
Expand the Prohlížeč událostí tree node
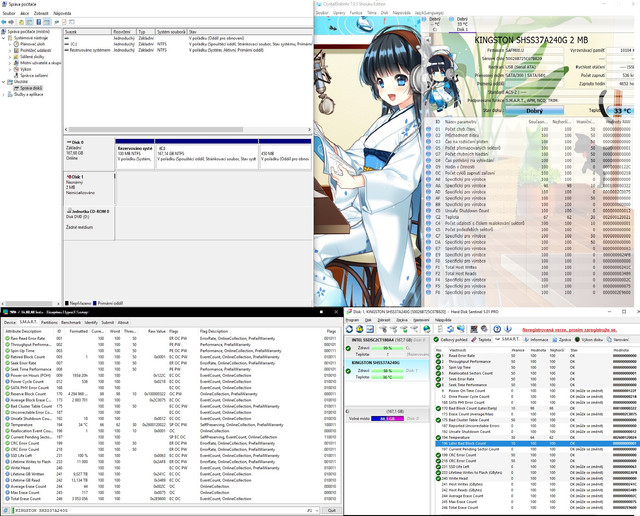point(10,51)
